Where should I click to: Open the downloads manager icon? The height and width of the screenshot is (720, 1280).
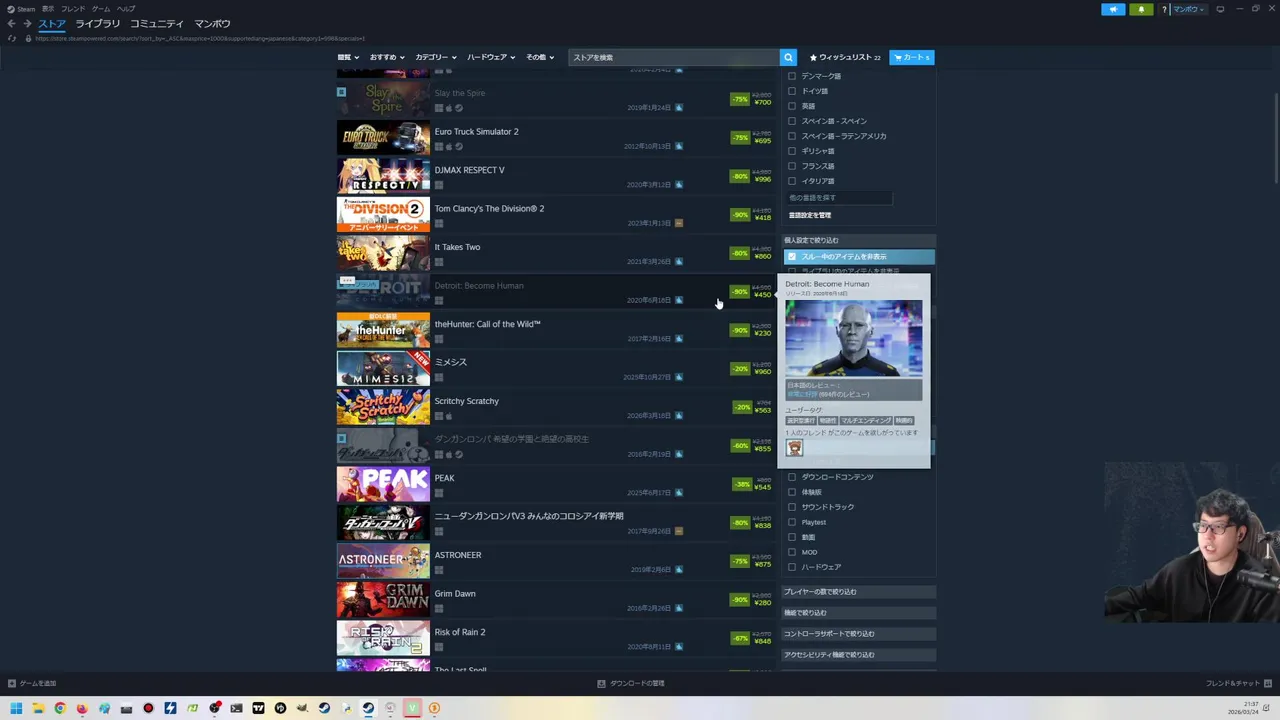coord(601,683)
